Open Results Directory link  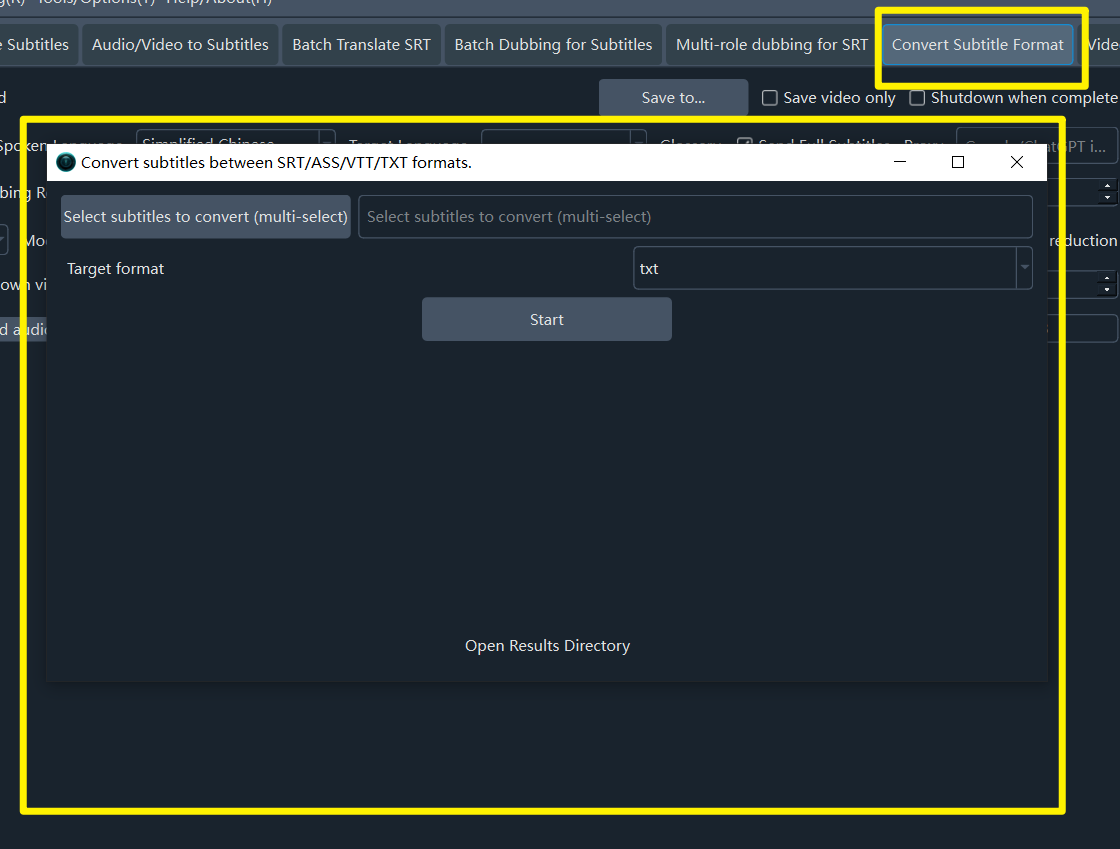[x=547, y=646]
